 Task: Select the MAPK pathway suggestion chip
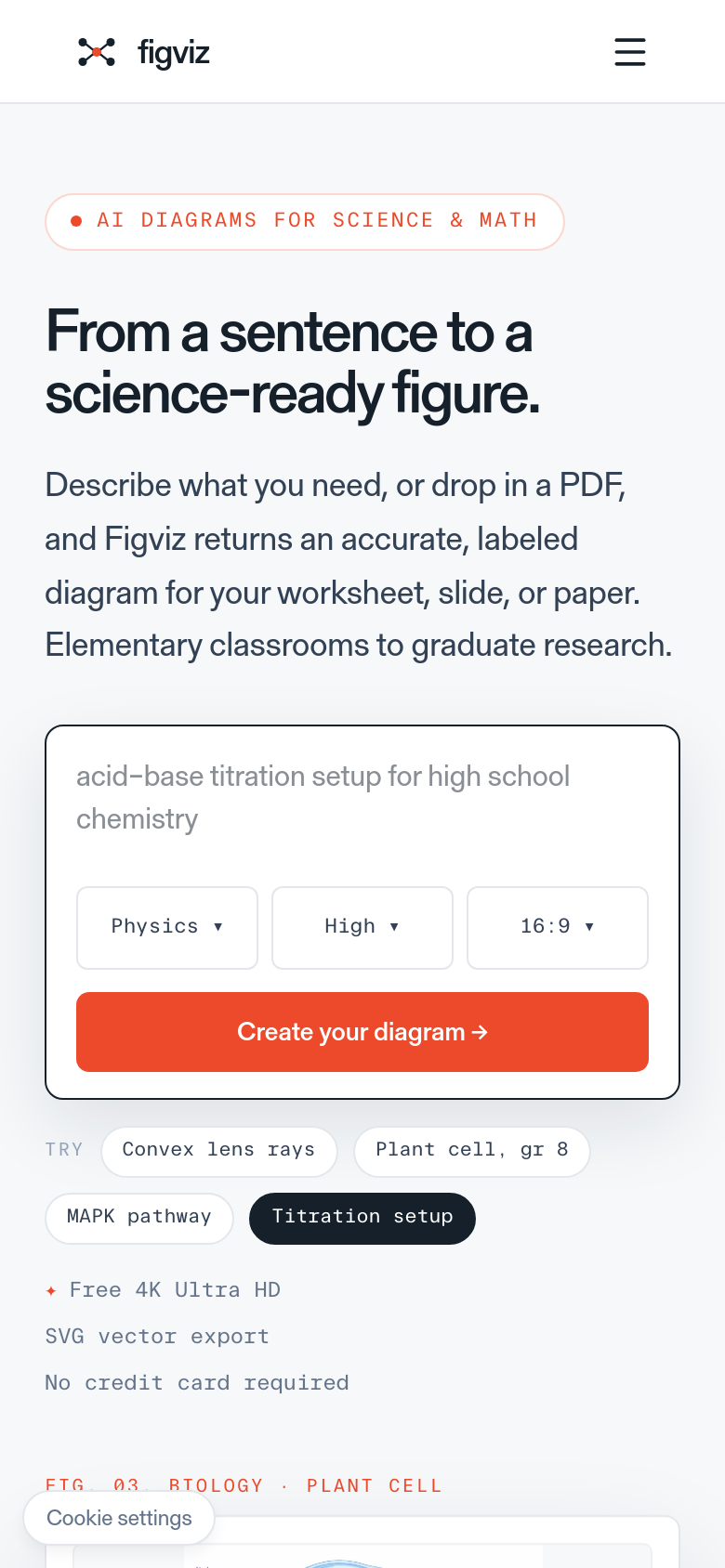click(139, 1218)
